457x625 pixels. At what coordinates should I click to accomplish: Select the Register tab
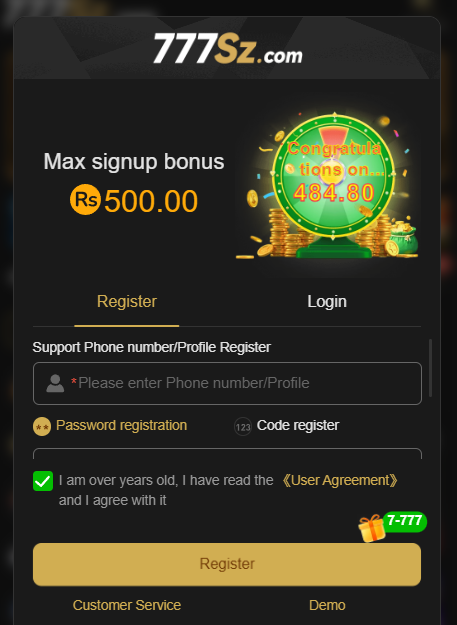[x=127, y=302]
